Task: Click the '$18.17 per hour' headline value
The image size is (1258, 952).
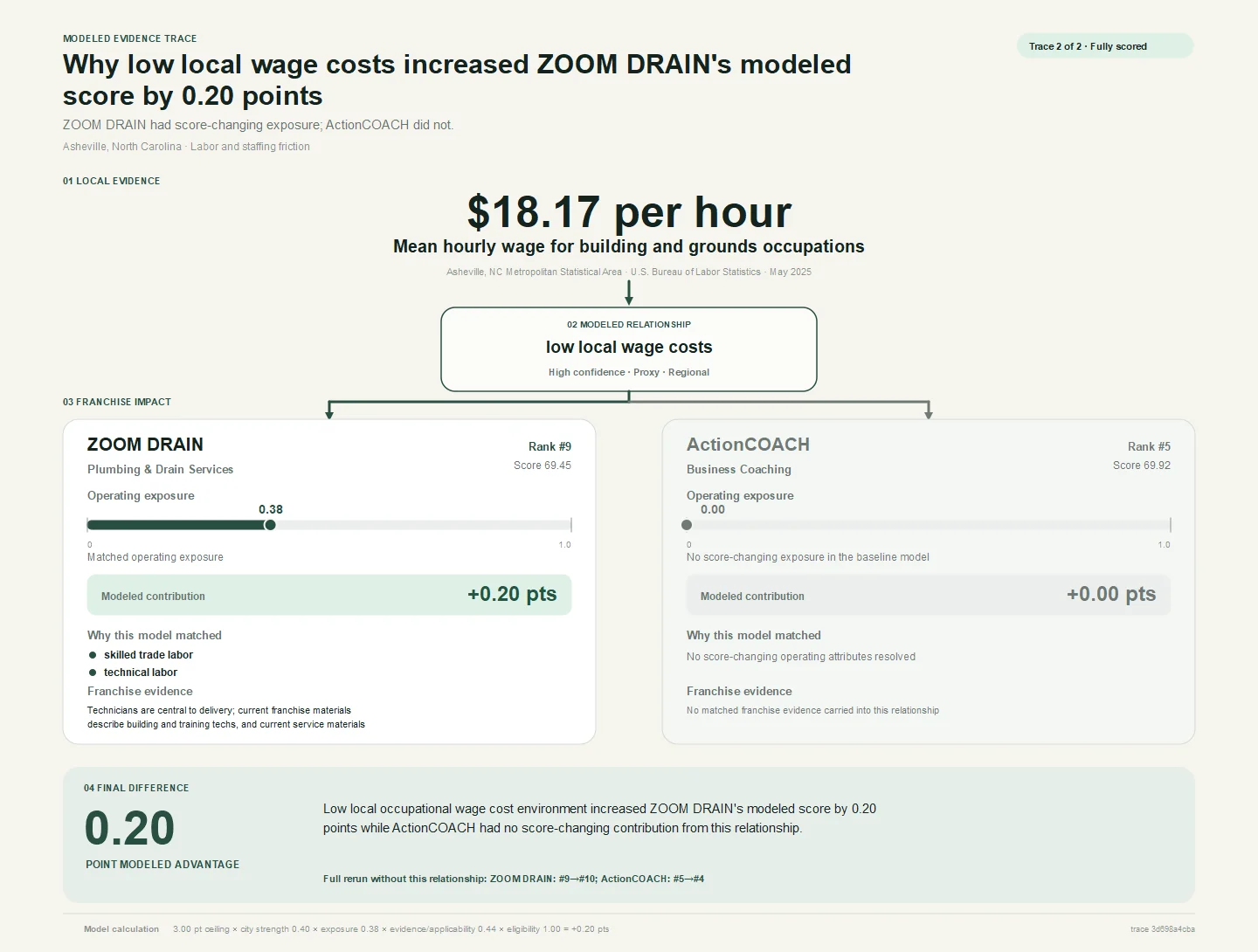Action: [x=629, y=211]
